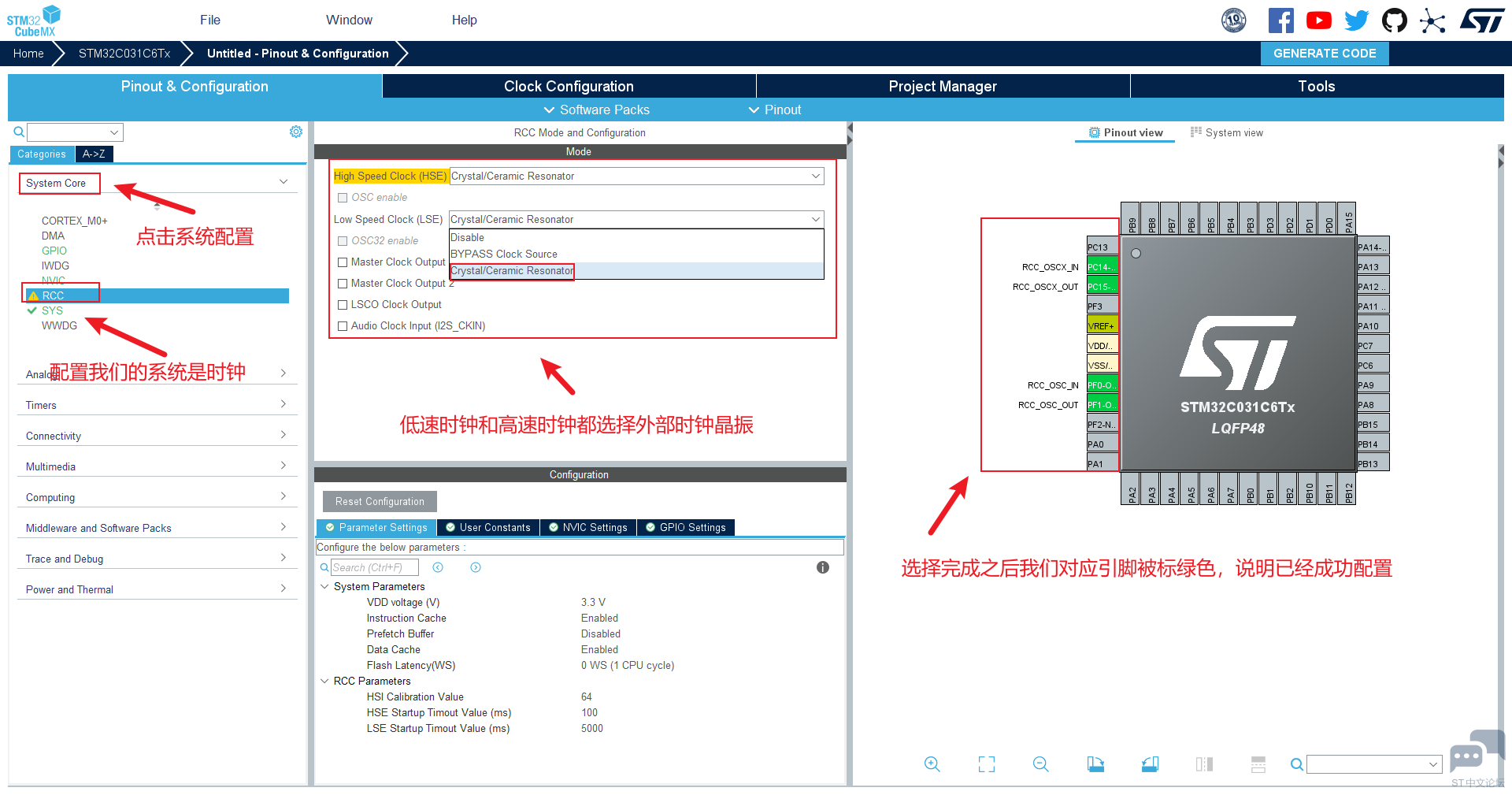Switch to the Project Manager tab
This screenshot has height=795, width=1512.
click(x=943, y=87)
